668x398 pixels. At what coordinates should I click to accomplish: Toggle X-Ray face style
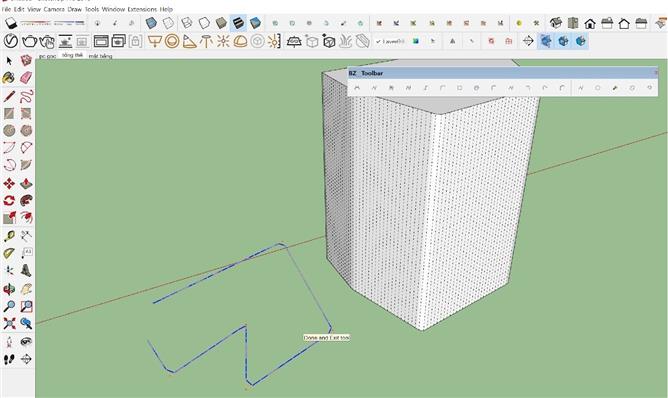151,23
